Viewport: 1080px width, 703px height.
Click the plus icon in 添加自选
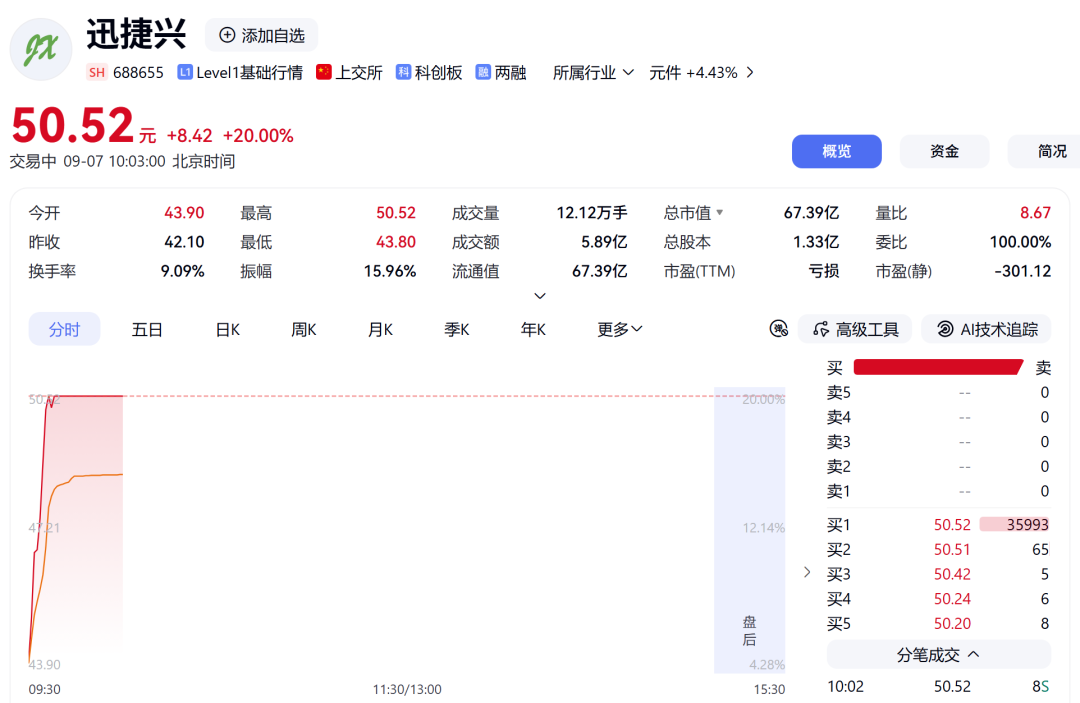click(227, 35)
